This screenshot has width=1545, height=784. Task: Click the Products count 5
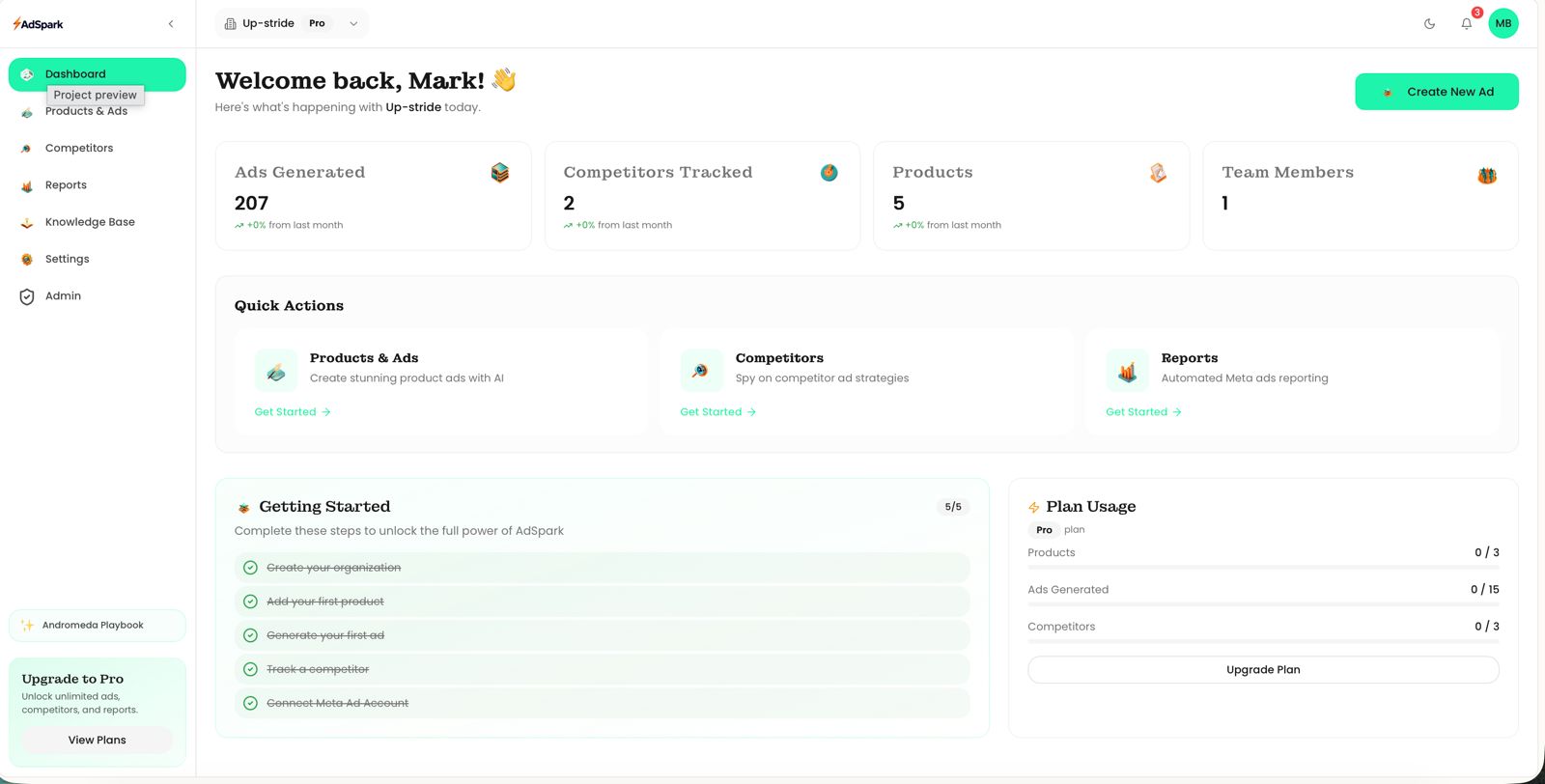tap(899, 203)
